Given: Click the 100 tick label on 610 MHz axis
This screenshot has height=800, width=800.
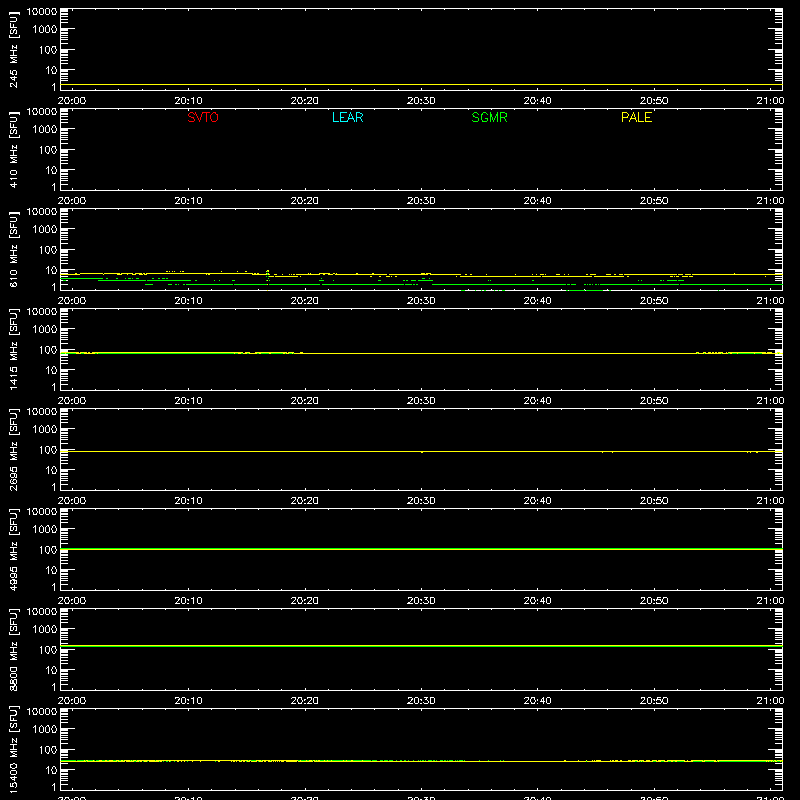Looking at the screenshot, I should [48, 250].
